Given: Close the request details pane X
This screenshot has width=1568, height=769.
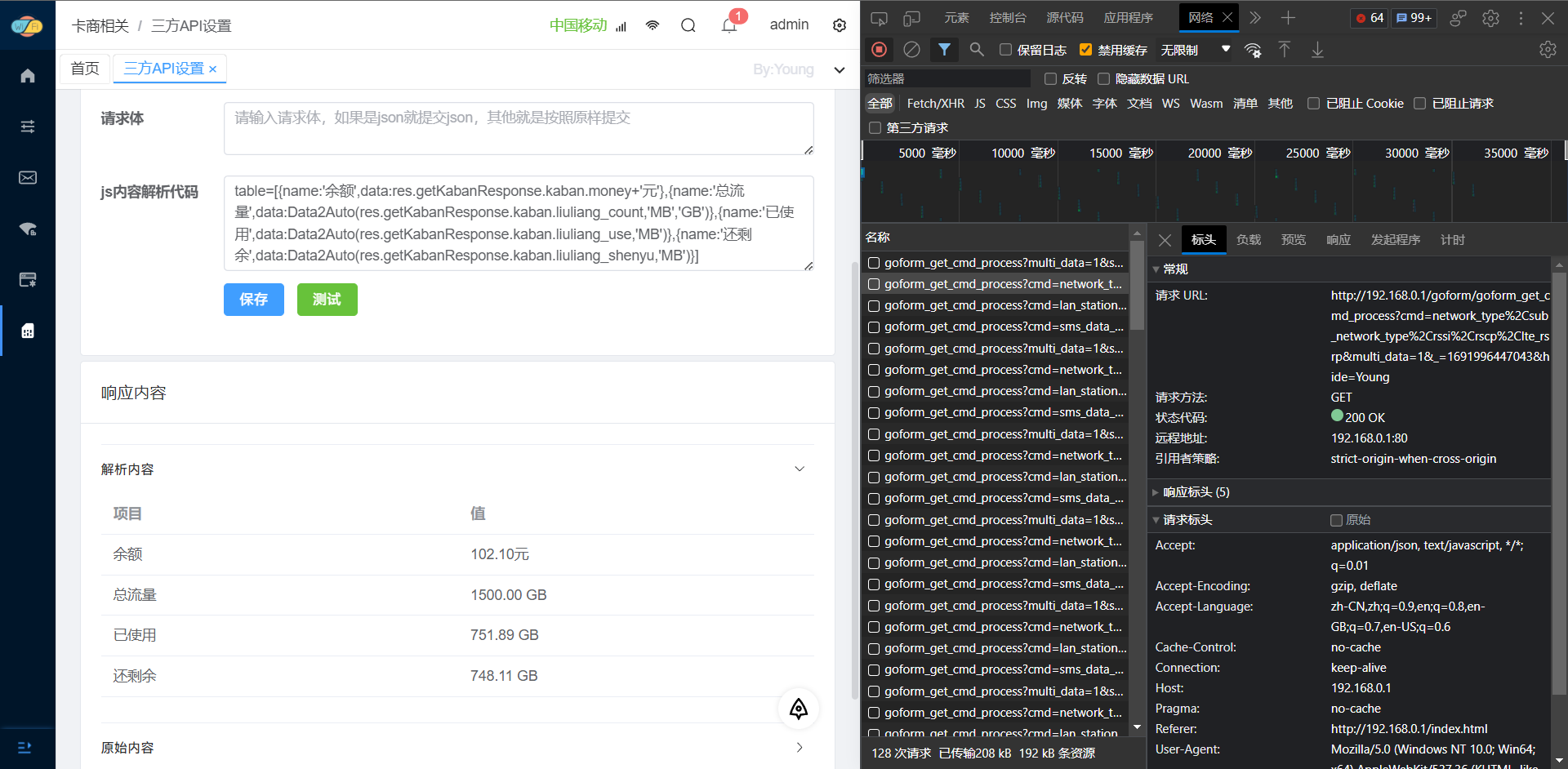Looking at the screenshot, I should 1165,240.
